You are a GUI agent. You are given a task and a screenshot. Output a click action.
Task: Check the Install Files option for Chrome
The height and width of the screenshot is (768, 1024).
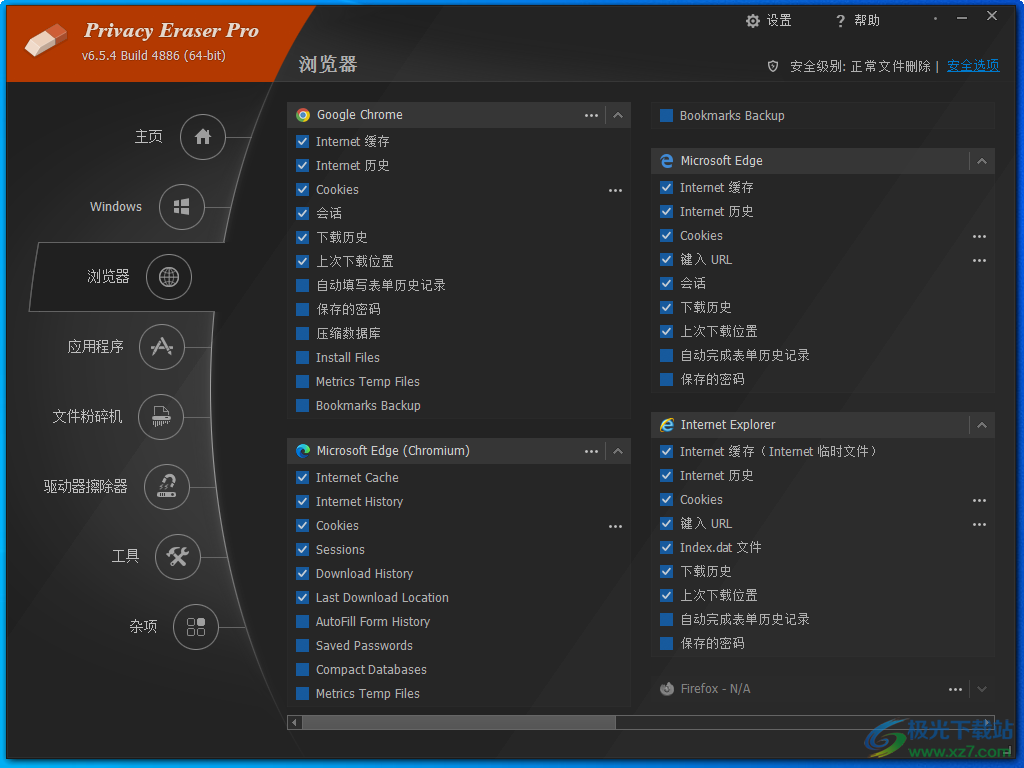[x=302, y=357]
